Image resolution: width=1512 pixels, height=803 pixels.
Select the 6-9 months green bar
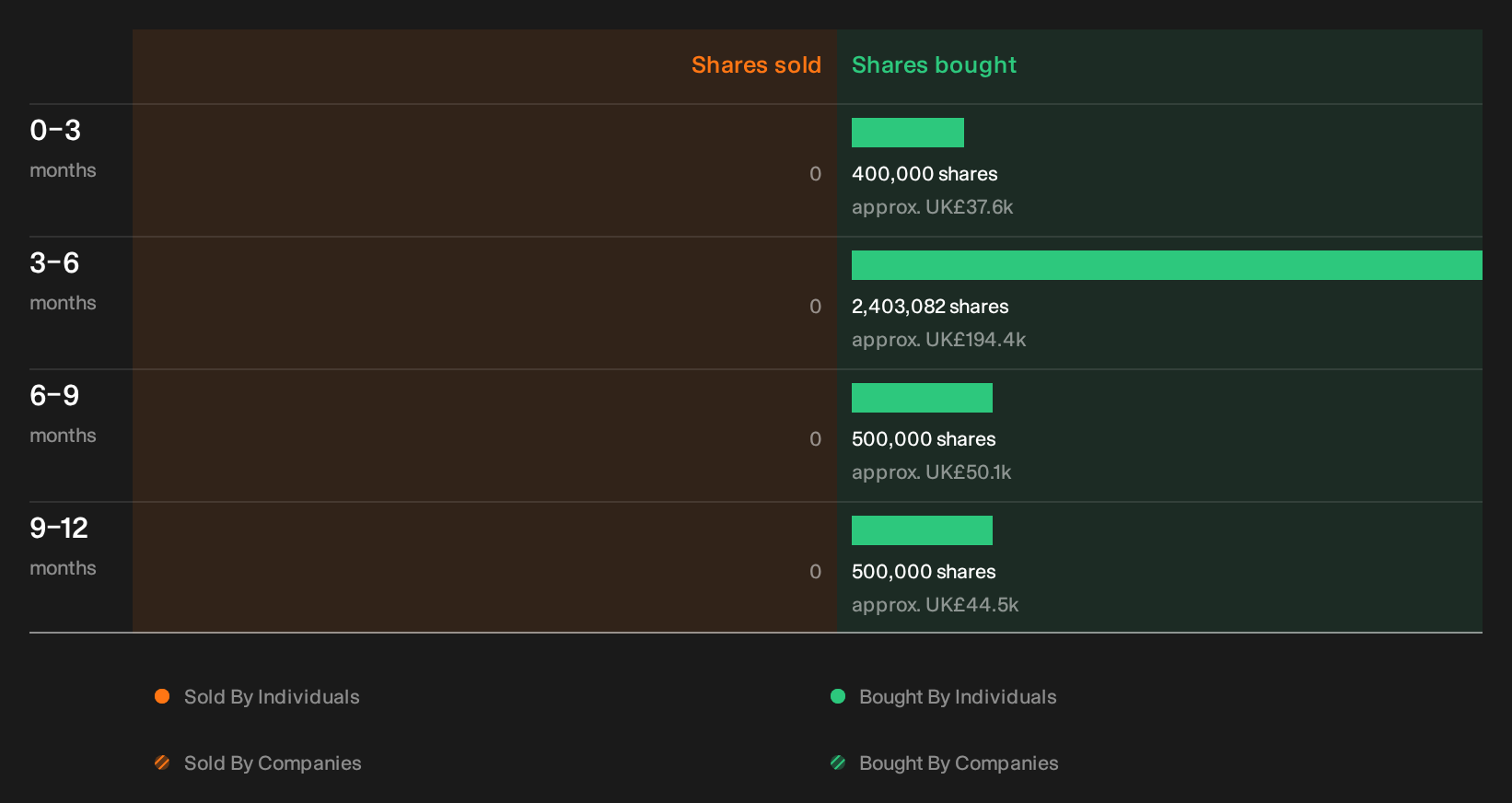922,398
